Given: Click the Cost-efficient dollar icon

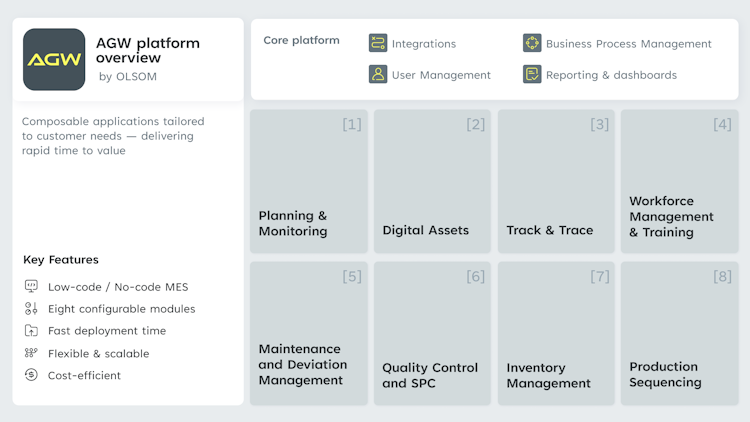Looking at the screenshot, I should 31,375.
